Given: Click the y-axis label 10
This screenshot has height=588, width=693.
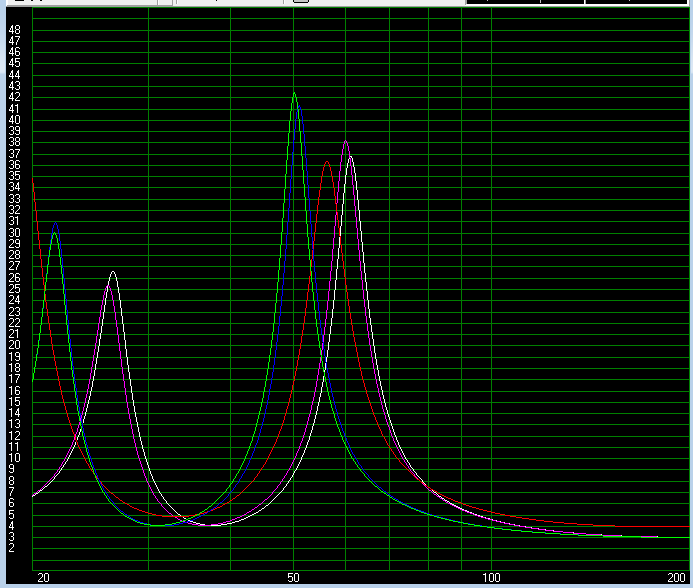Looking at the screenshot, I should 14,458.
